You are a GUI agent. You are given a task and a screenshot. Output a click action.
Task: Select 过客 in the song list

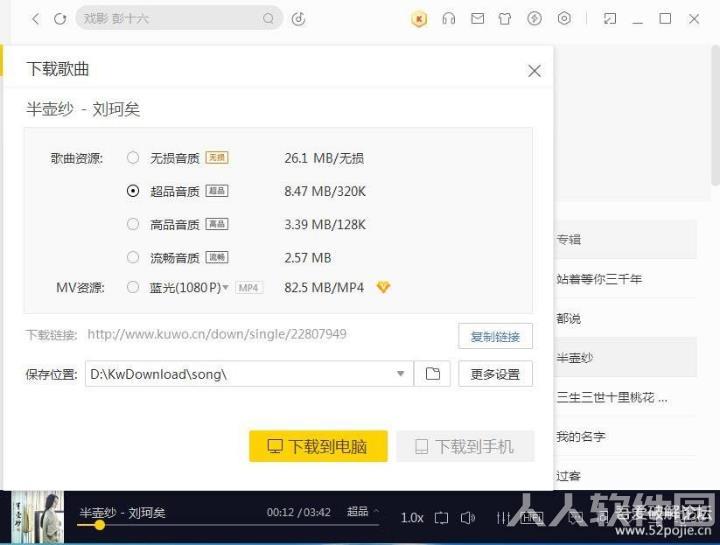coord(625,476)
